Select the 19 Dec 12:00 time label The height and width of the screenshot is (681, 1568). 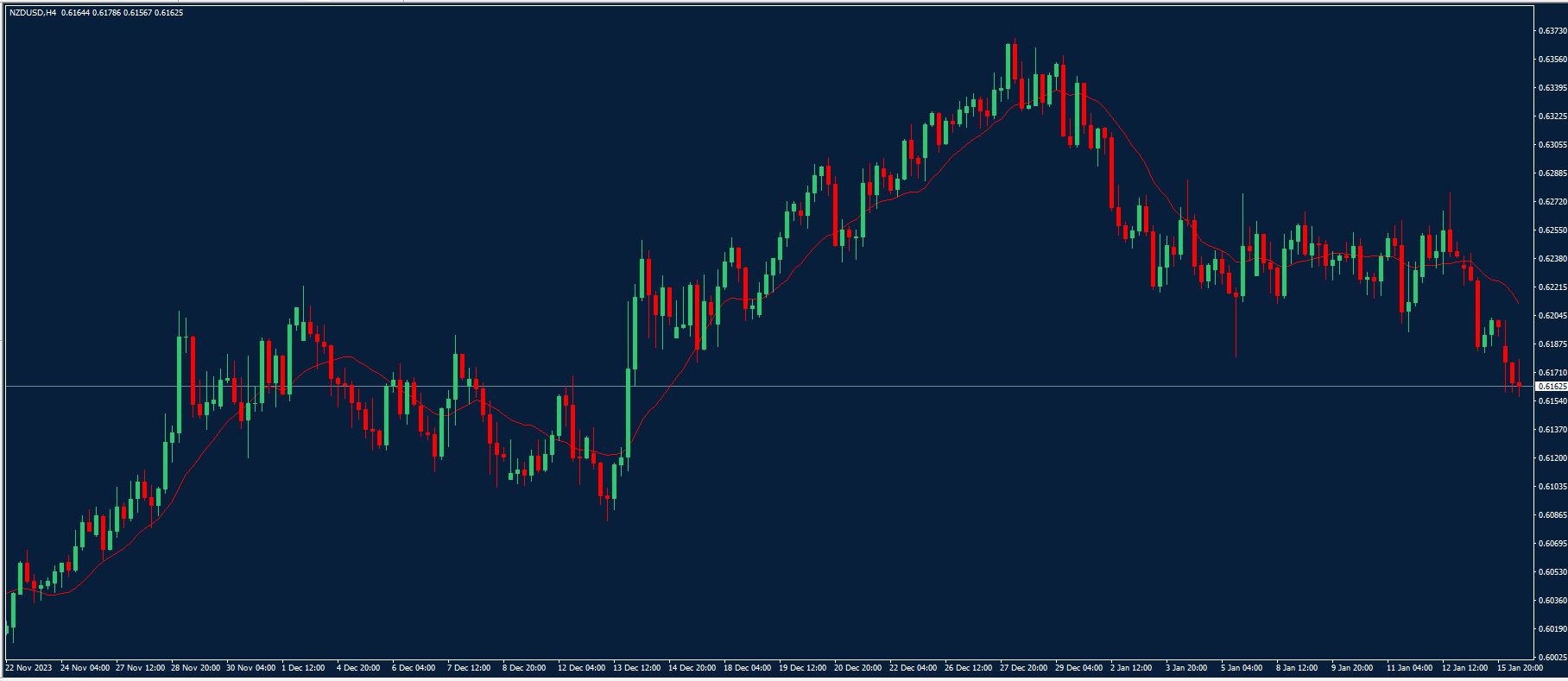click(802, 668)
